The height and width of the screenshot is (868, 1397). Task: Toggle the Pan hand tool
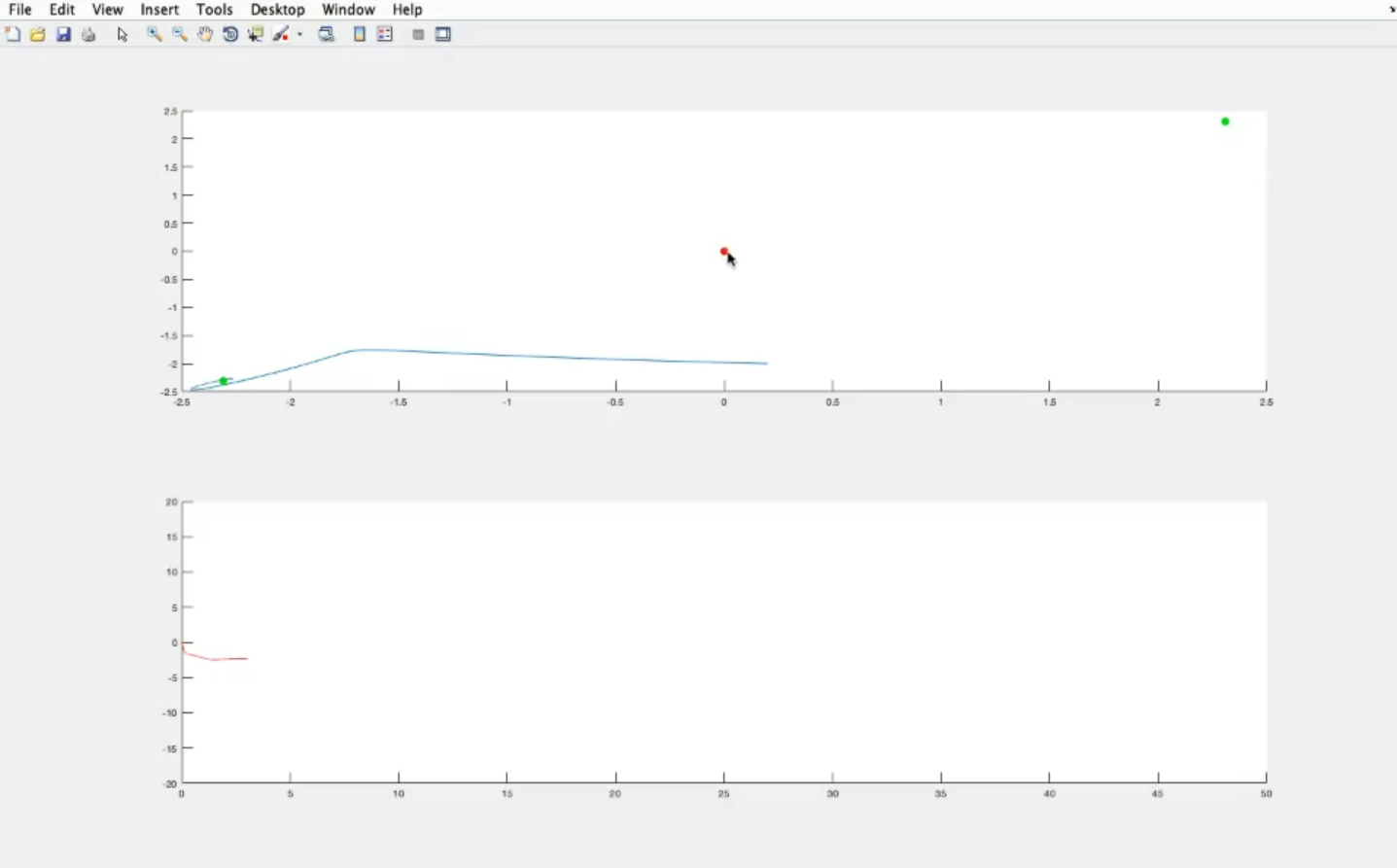pyautogui.click(x=205, y=34)
